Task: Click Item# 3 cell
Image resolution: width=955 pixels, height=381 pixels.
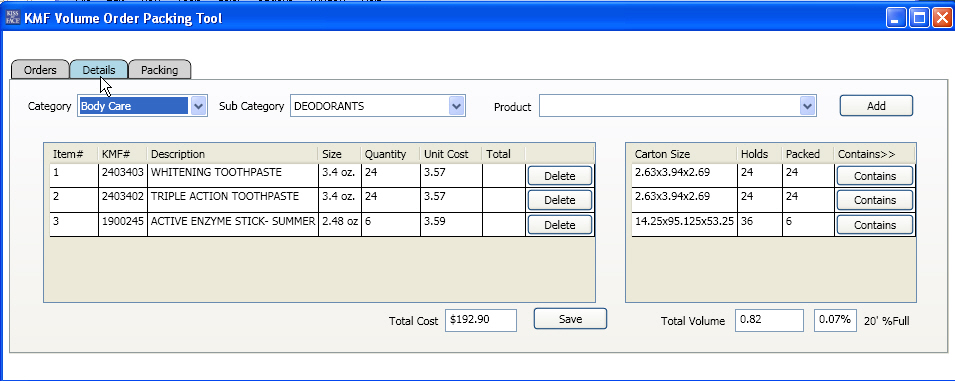Action: (74, 224)
